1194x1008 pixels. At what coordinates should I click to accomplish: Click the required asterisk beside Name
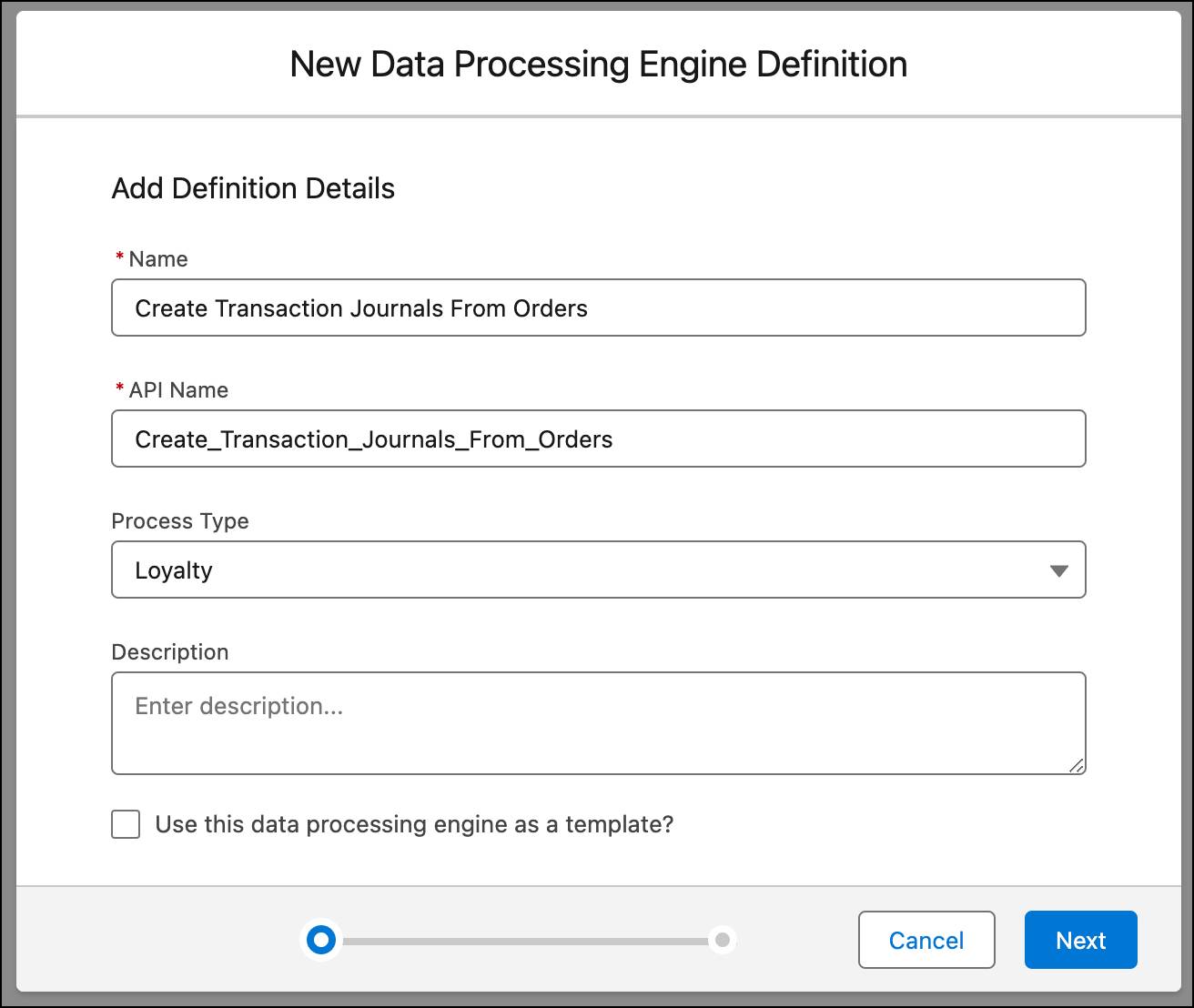(118, 258)
